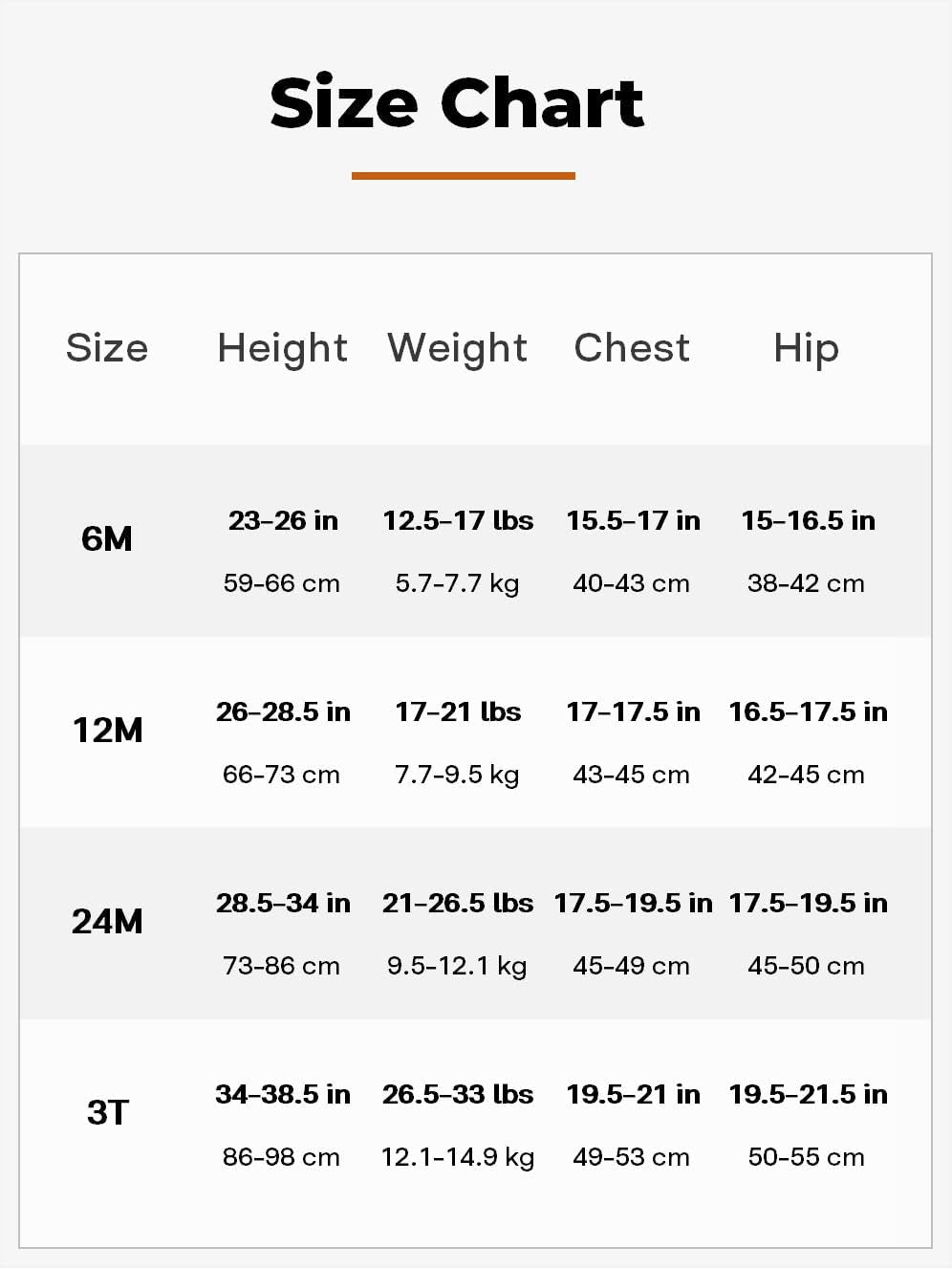The width and height of the screenshot is (952, 1269).
Task: Click the 24M size row label
Action: pyautogui.click(x=107, y=922)
